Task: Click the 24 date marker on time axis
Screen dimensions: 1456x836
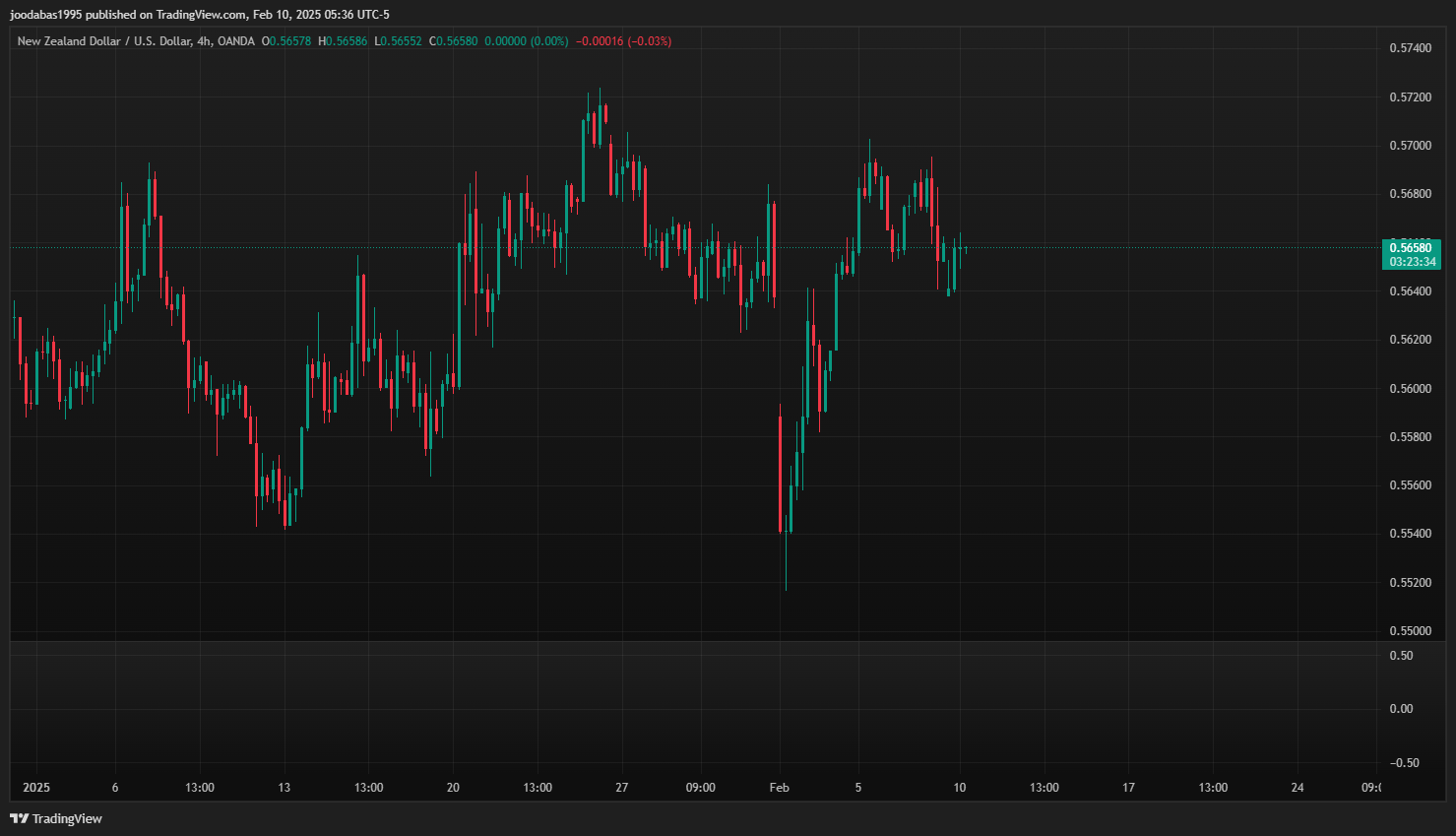Action: [x=1298, y=788]
